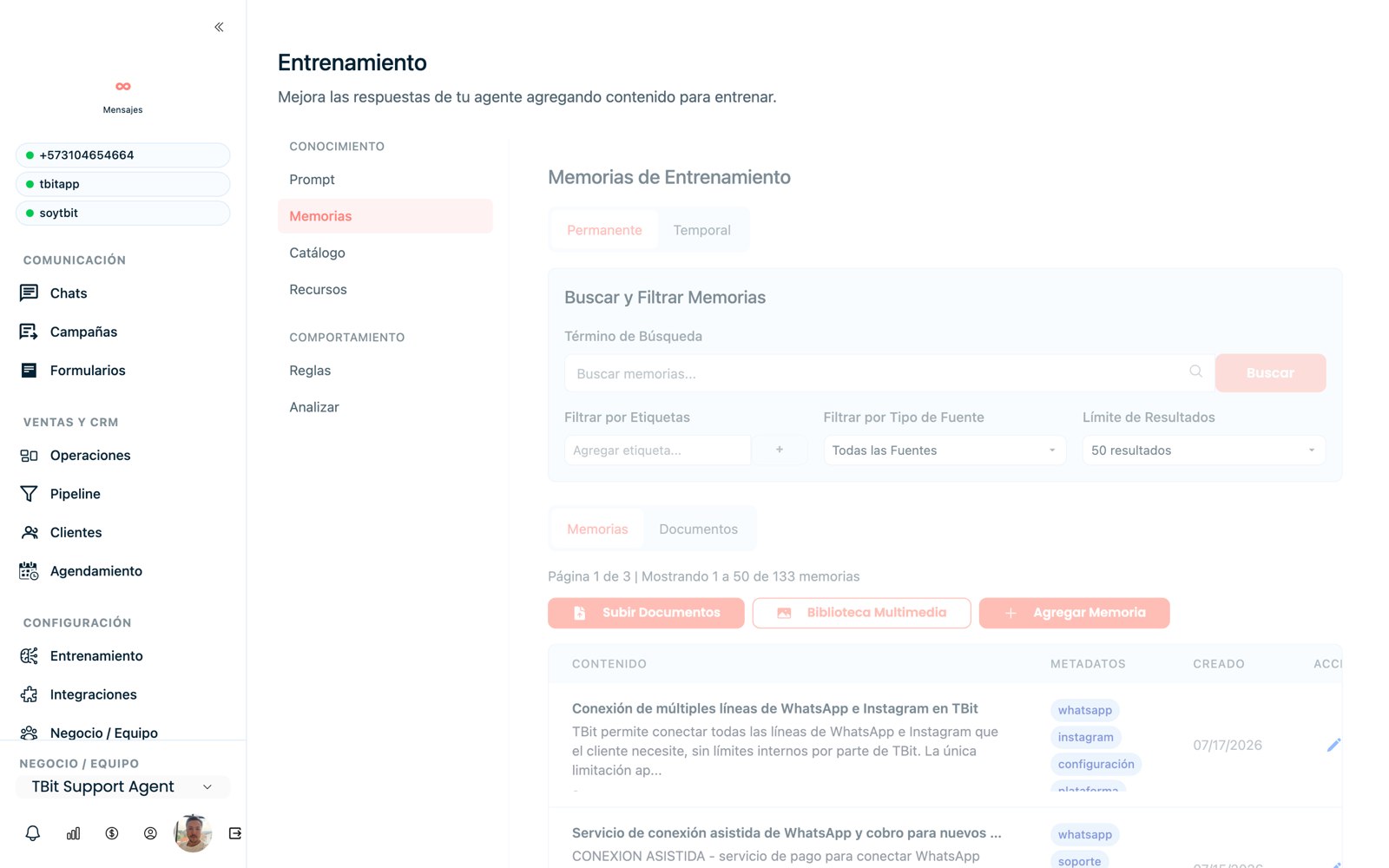Expand the TBit Support Agent selector
1389x868 pixels.
[122, 786]
